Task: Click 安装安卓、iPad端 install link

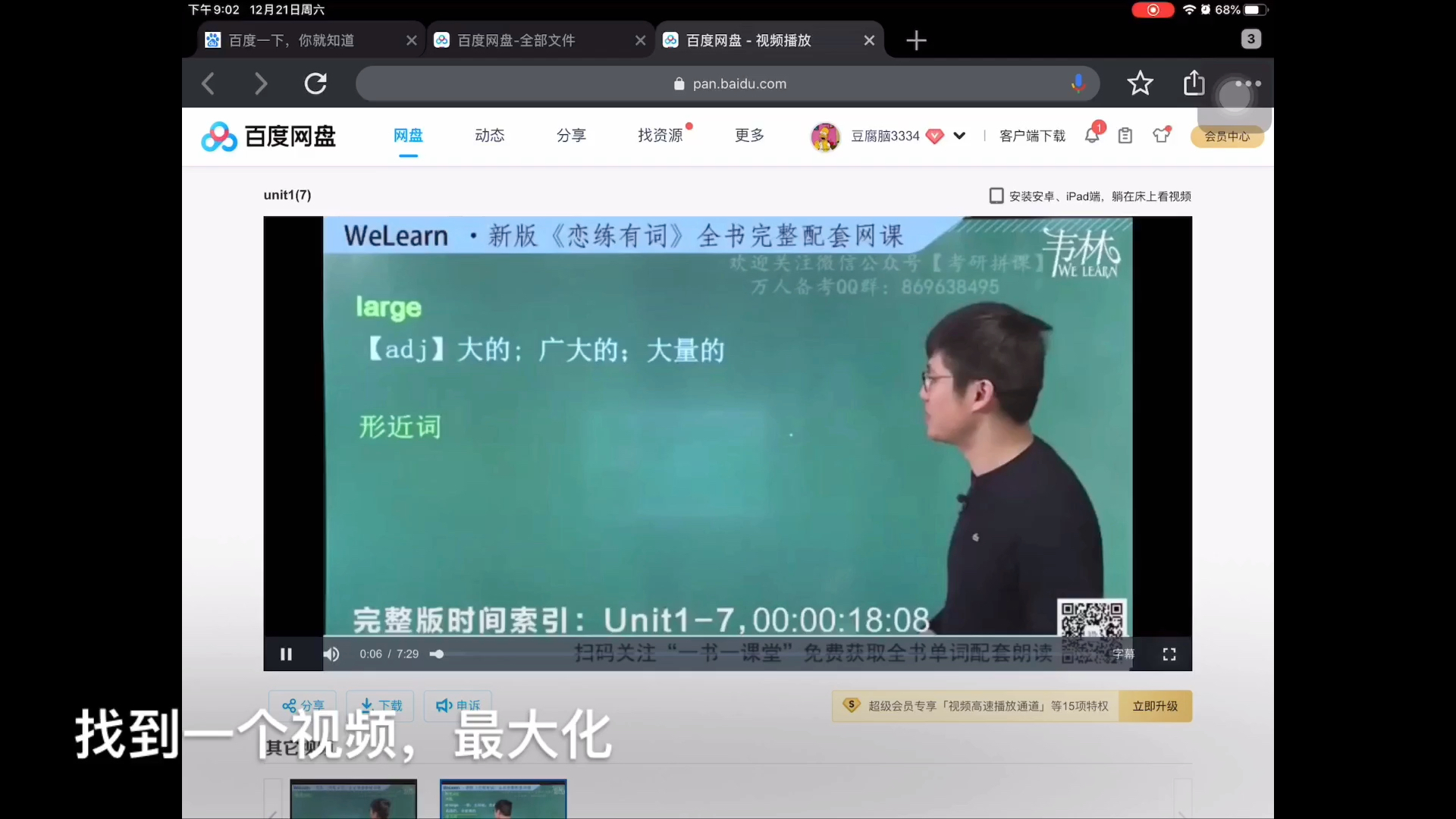Action: coord(1090,196)
